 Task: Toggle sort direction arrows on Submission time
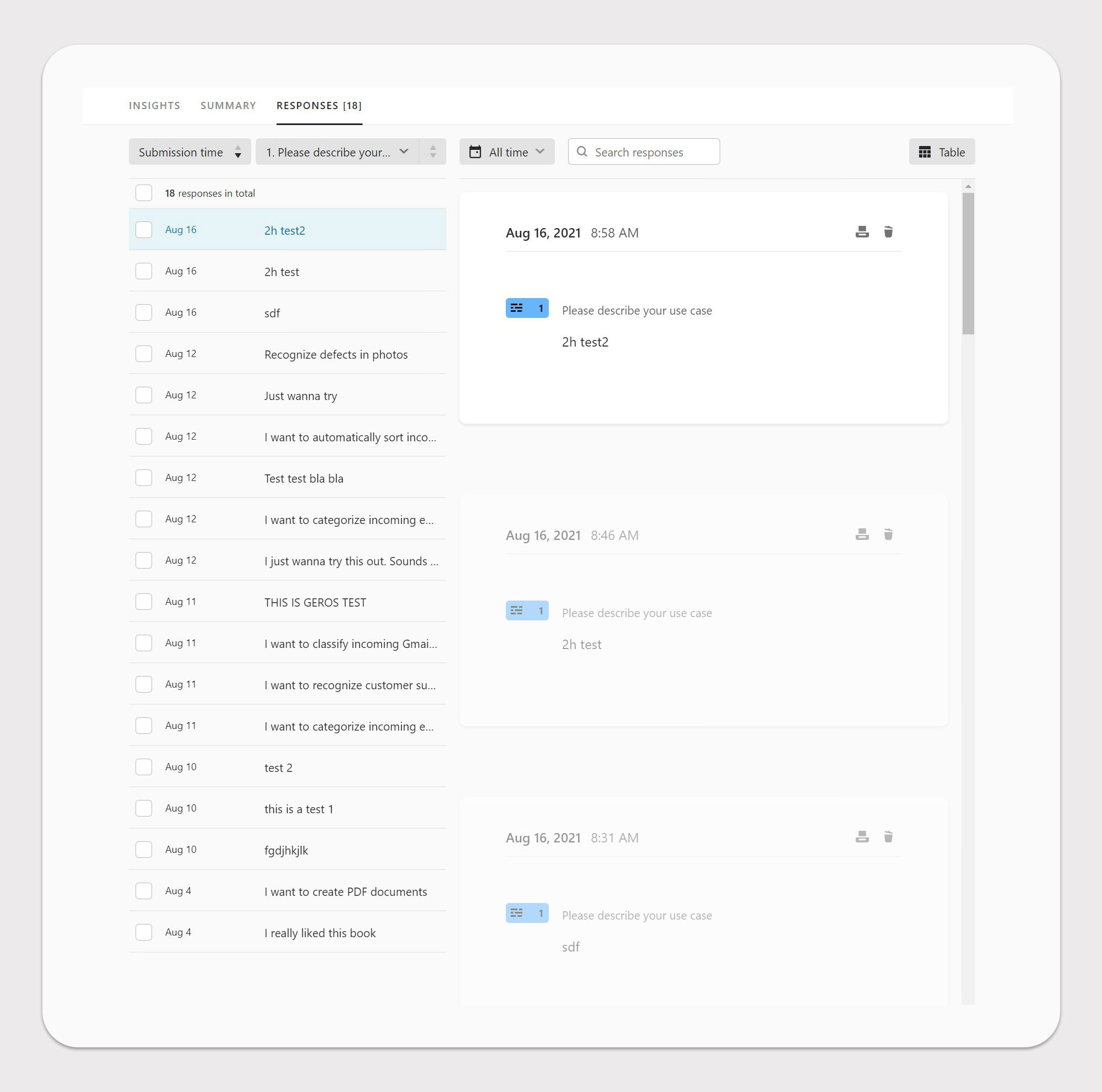pyautogui.click(x=238, y=152)
